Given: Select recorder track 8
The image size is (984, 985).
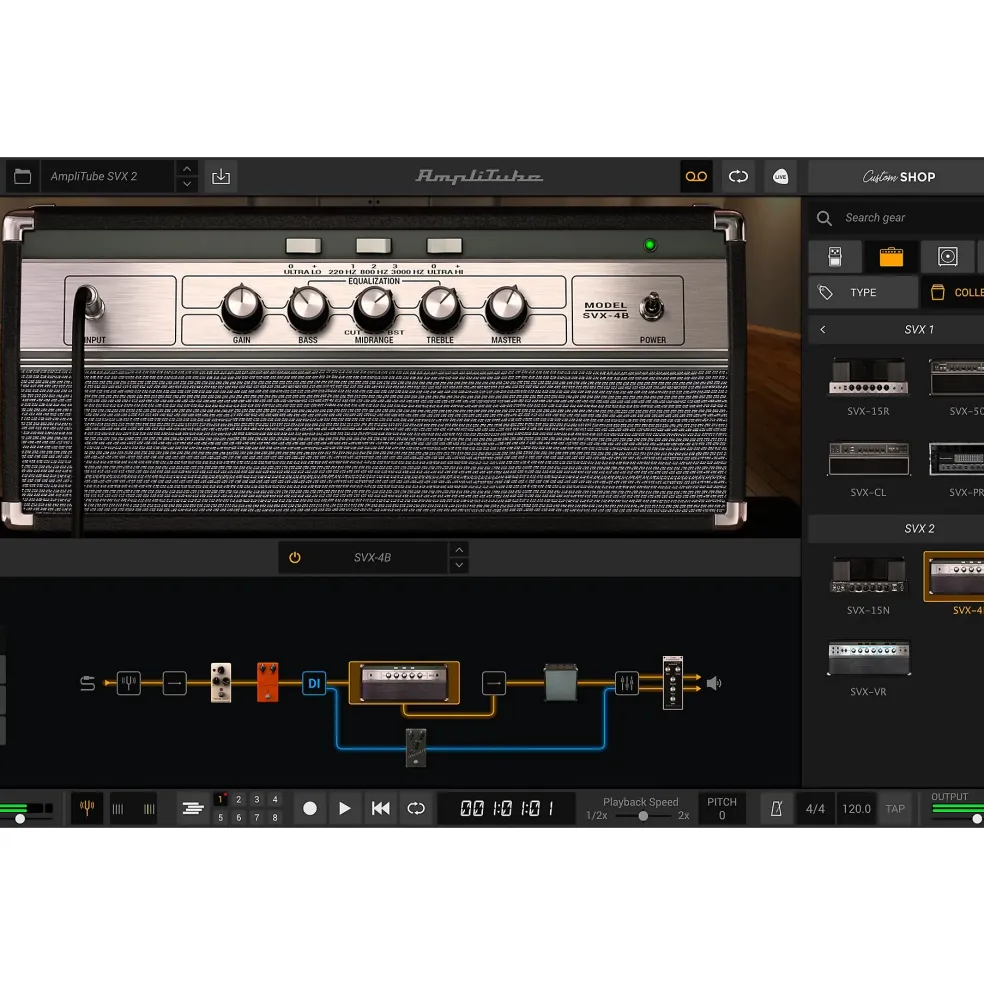Looking at the screenshot, I should pyautogui.click(x=275, y=817).
